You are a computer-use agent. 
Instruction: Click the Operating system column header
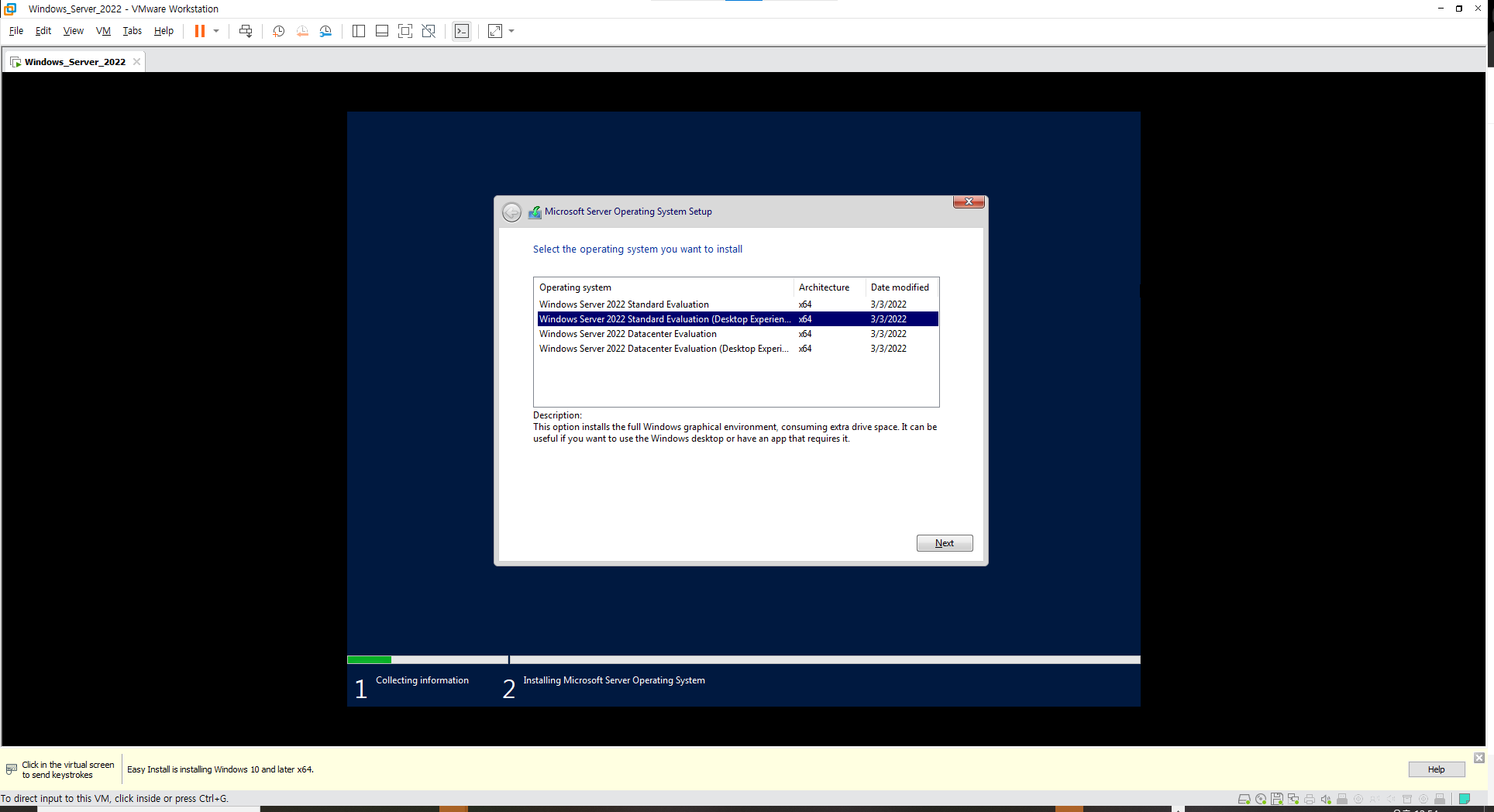pyautogui.click(x=663, y=287)
